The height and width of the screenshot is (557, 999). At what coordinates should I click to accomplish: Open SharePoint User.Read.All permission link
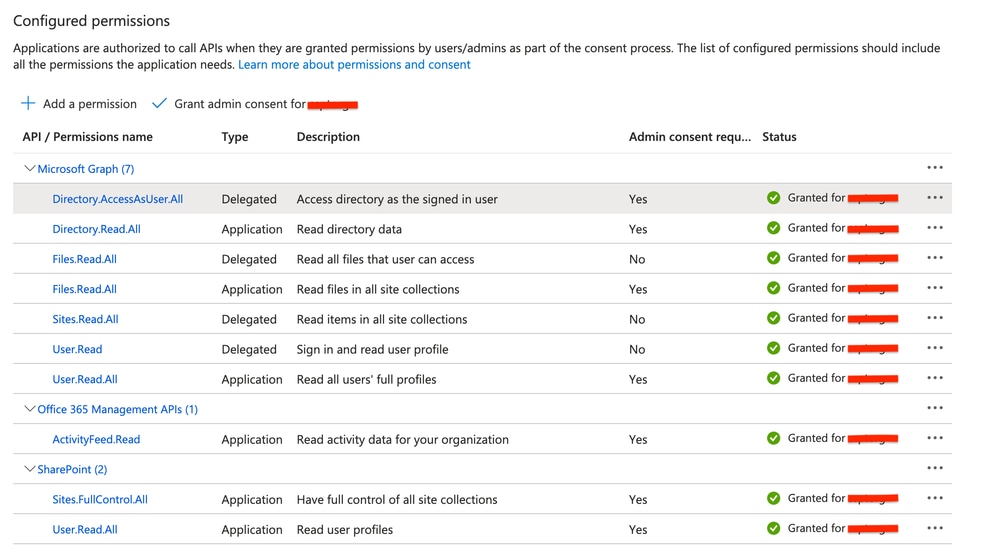85,529
